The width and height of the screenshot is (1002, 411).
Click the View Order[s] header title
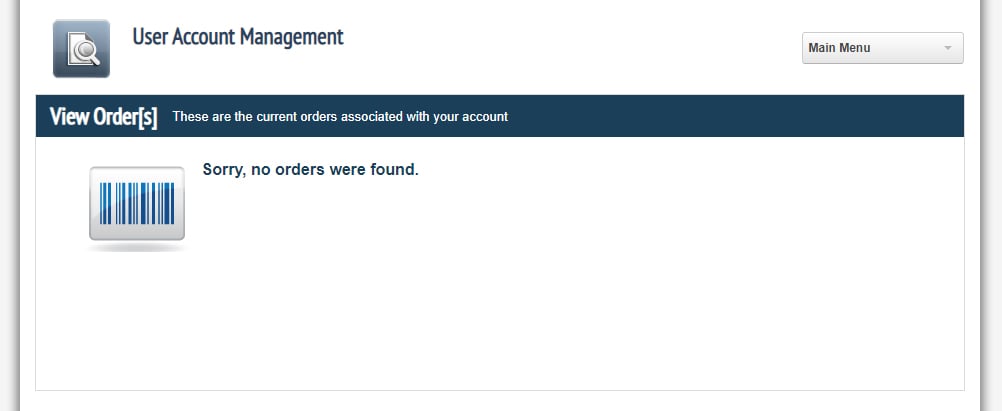click(104, 117)
